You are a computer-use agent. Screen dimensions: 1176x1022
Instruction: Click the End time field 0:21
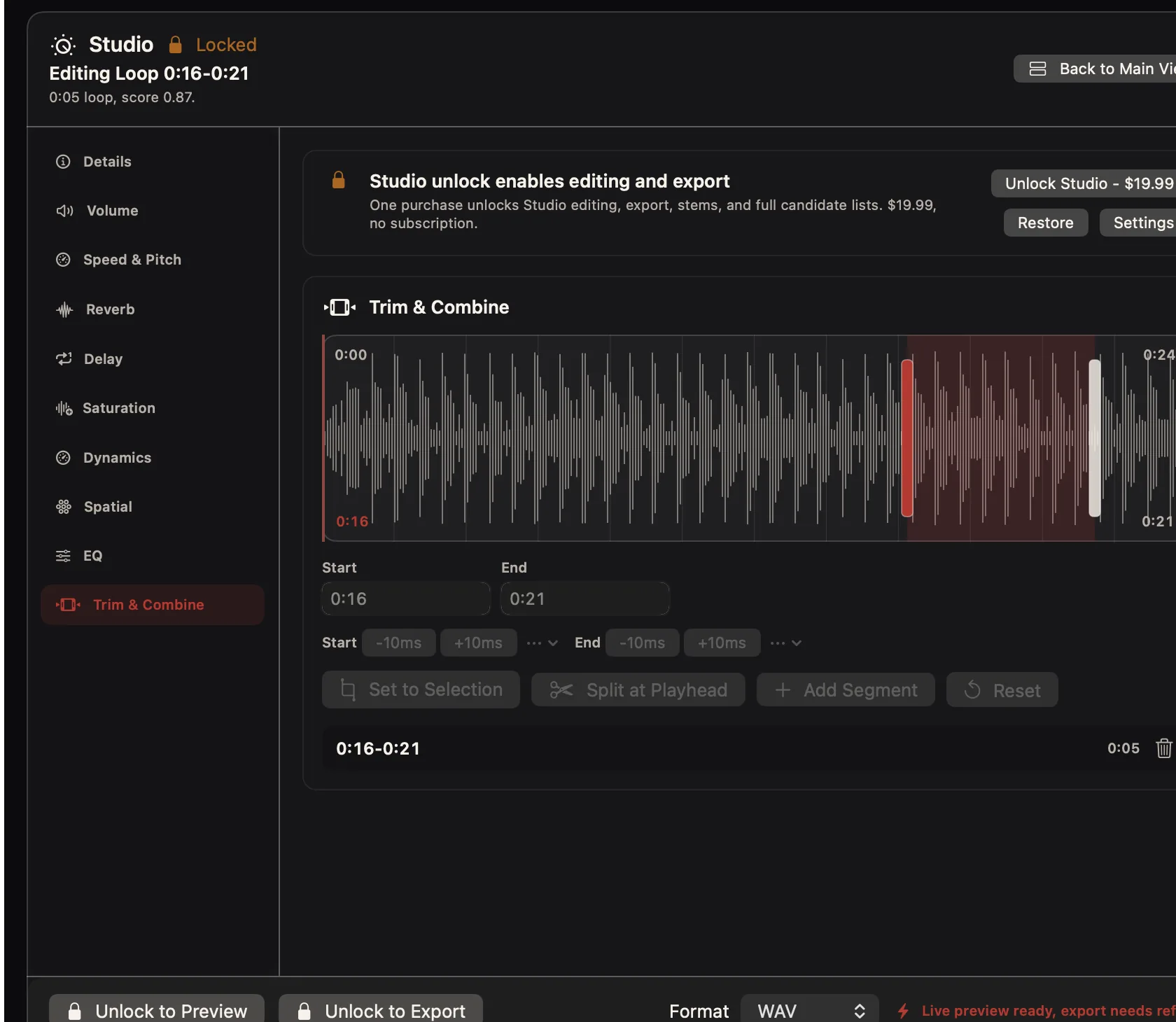(585, 598)
